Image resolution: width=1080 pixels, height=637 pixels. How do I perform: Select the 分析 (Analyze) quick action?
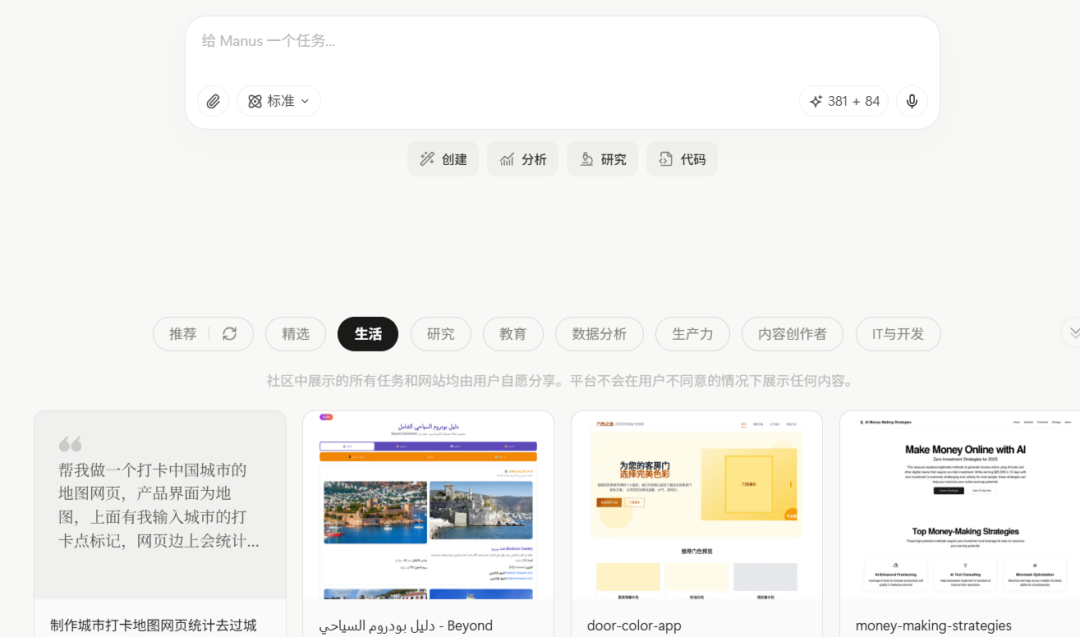click(x=522, y=158)
